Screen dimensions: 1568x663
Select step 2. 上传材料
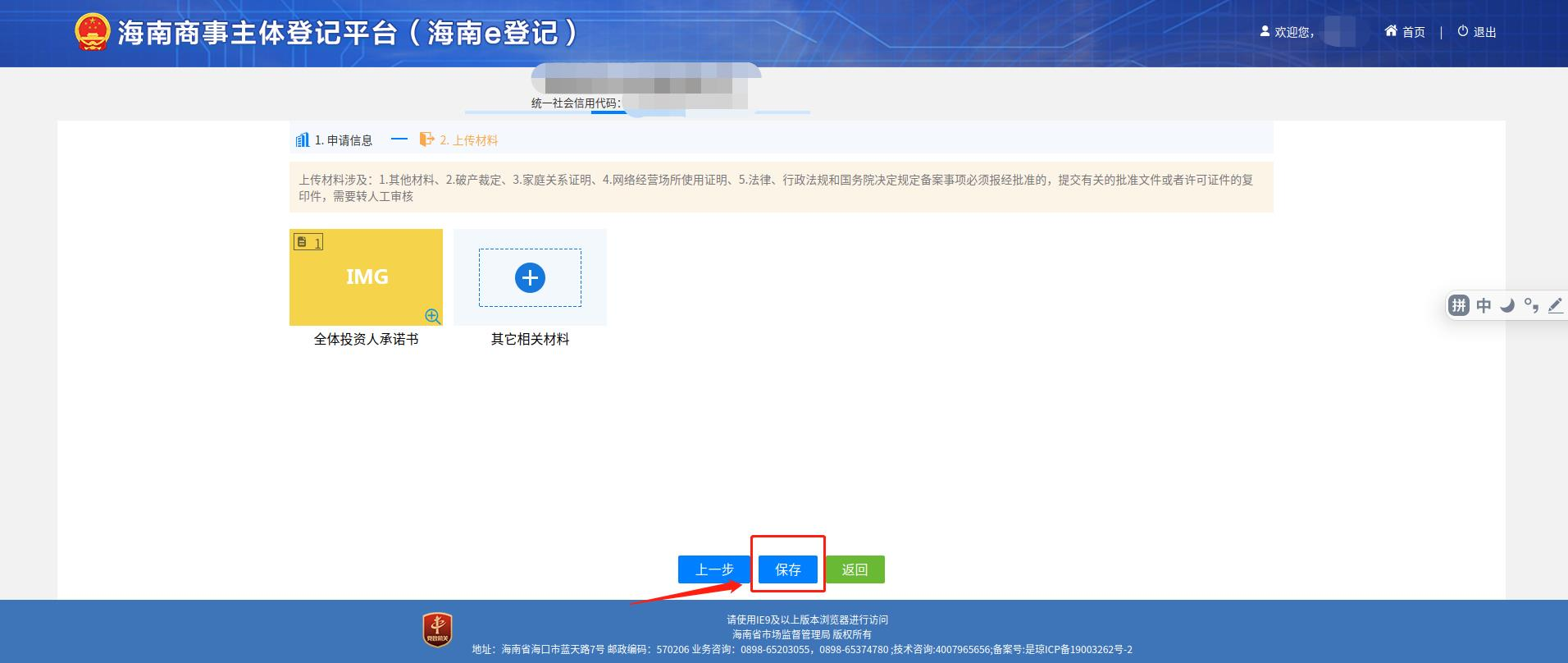click(459, 140)
